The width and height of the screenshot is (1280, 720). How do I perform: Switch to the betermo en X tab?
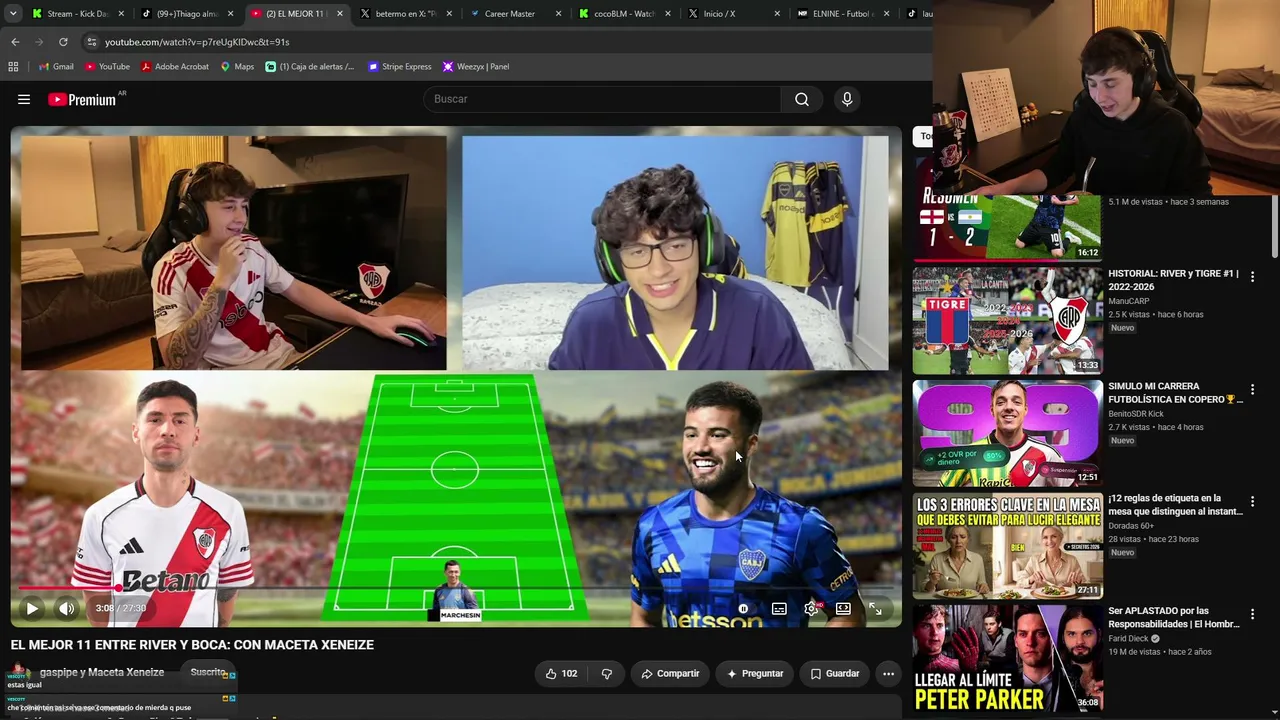point(405,14)
